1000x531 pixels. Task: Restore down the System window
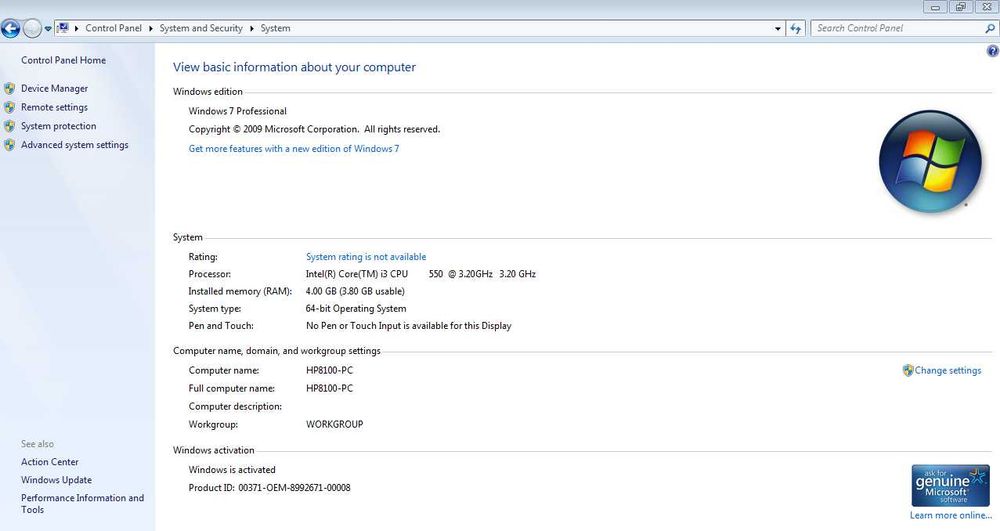(x=960, y=7)
